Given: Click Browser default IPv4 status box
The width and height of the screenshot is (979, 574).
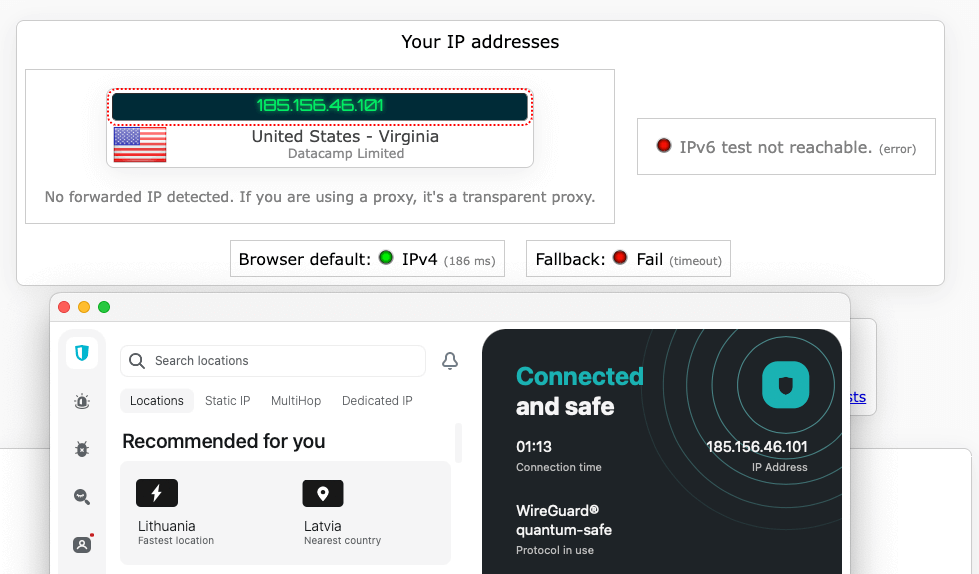Looking at the screenshot, I should [x=367, y=259].
